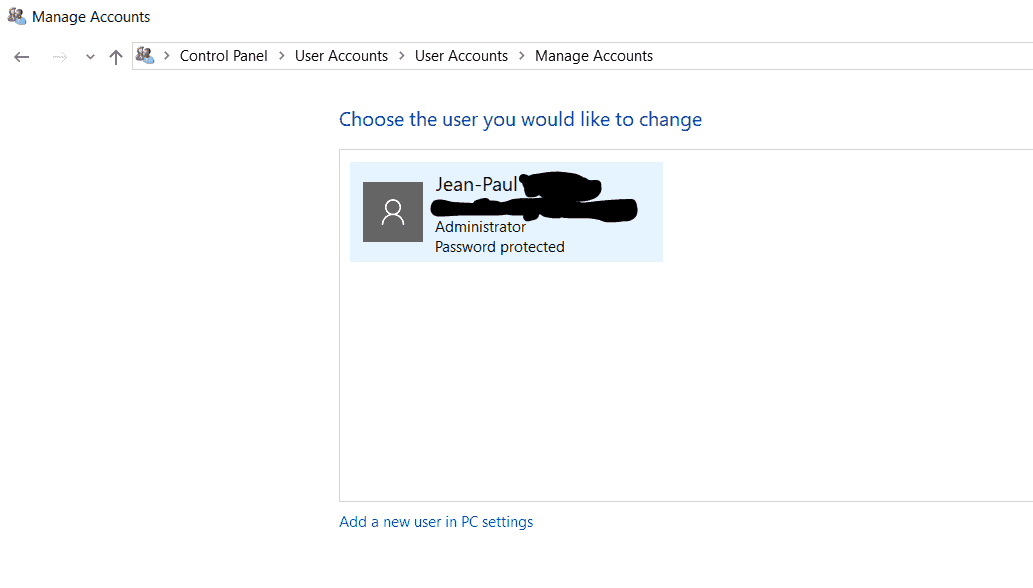Image resolution: width=1033 pixels, height=588 pixels.
Task: Click the Choose the user heading text
Action: tap(520, 119)
